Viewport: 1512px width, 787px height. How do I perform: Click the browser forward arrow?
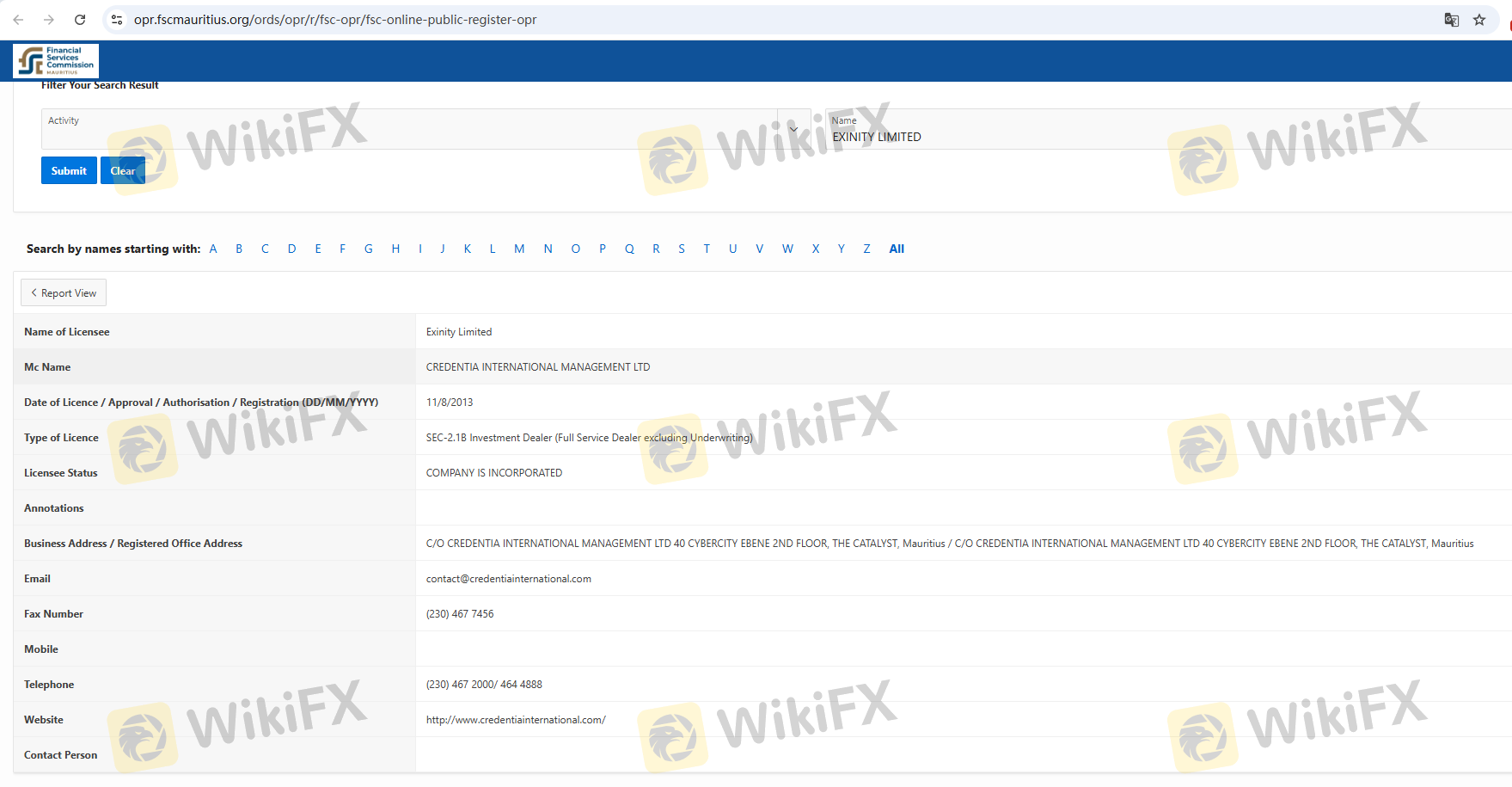coord(49,20)
